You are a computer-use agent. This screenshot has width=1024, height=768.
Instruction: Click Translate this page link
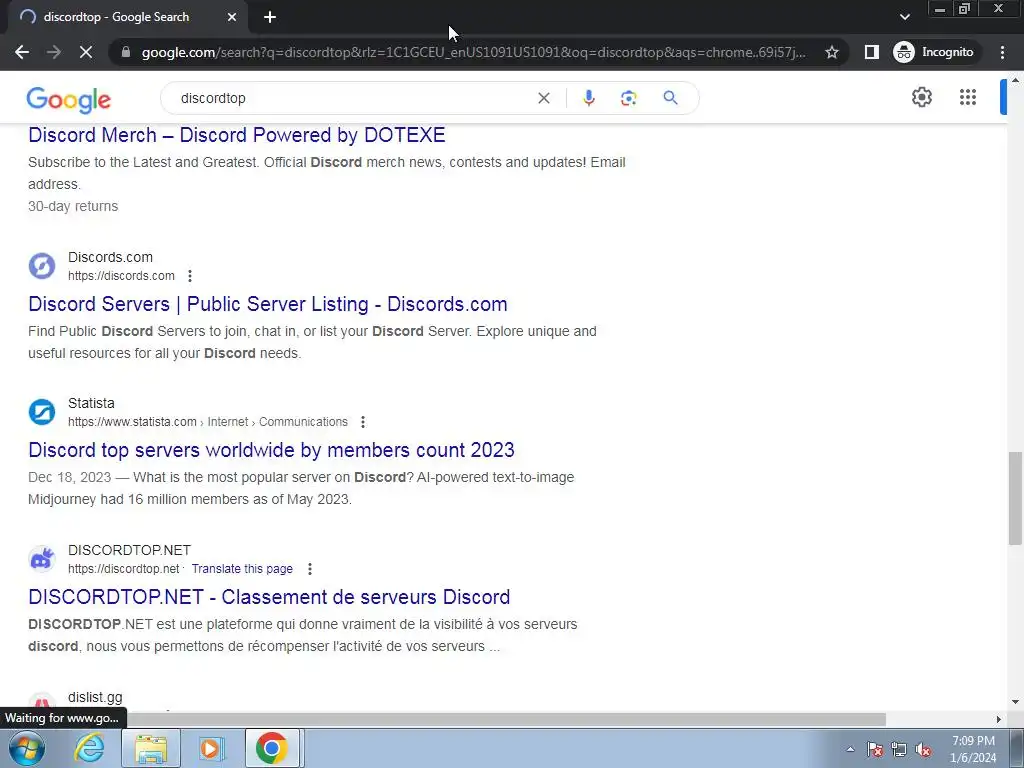click(242, 569)
